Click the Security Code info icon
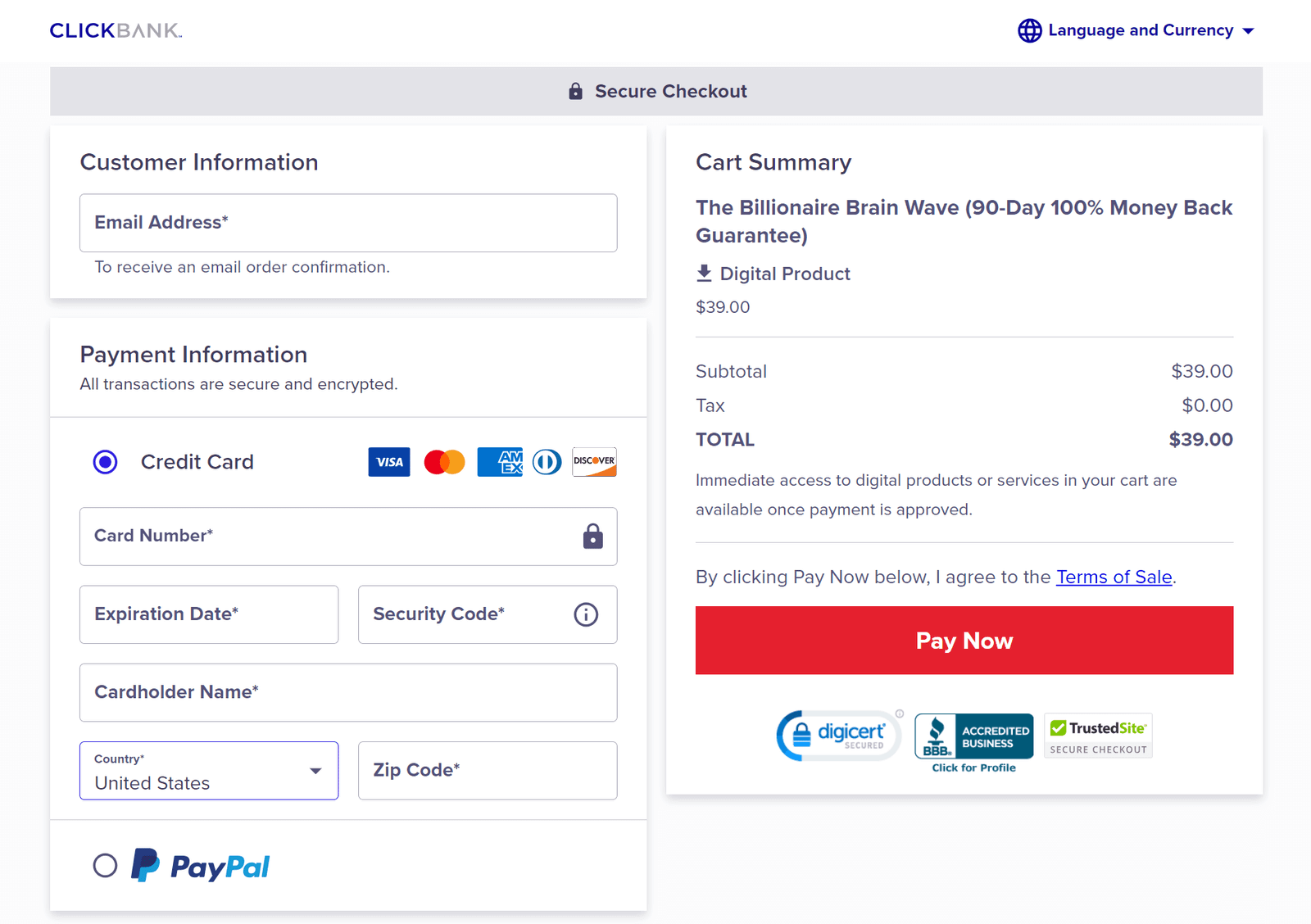Screen dimensions: 1311x924 [x=585, y=614]
